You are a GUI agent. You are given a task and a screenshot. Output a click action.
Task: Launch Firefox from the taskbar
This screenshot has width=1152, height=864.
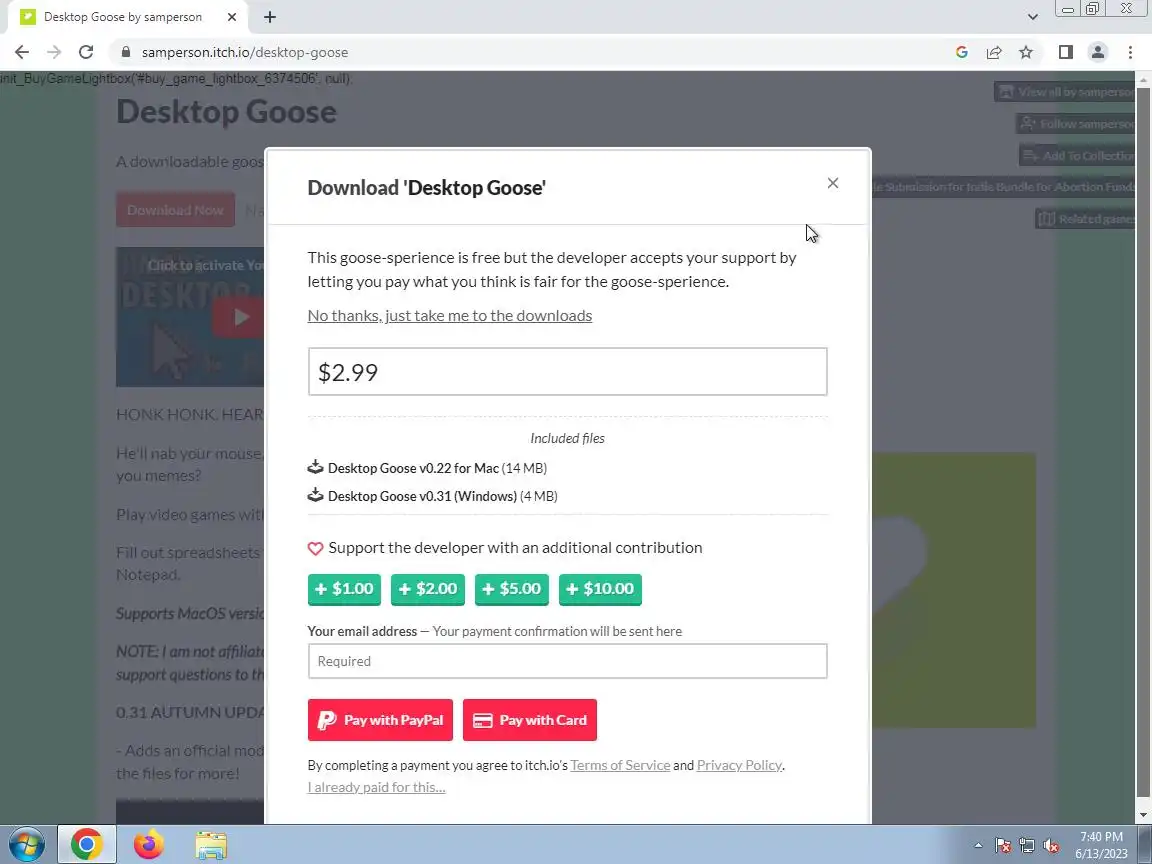coord(149,845)
